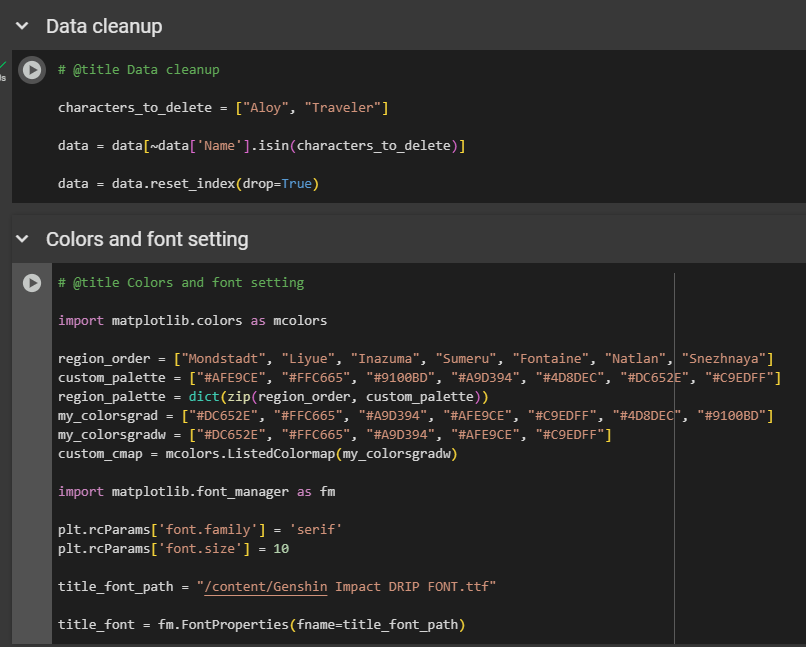This screenshot has width=806, height=647.
Task: Run the Colors and font setting cell
Action: (33, 283)
